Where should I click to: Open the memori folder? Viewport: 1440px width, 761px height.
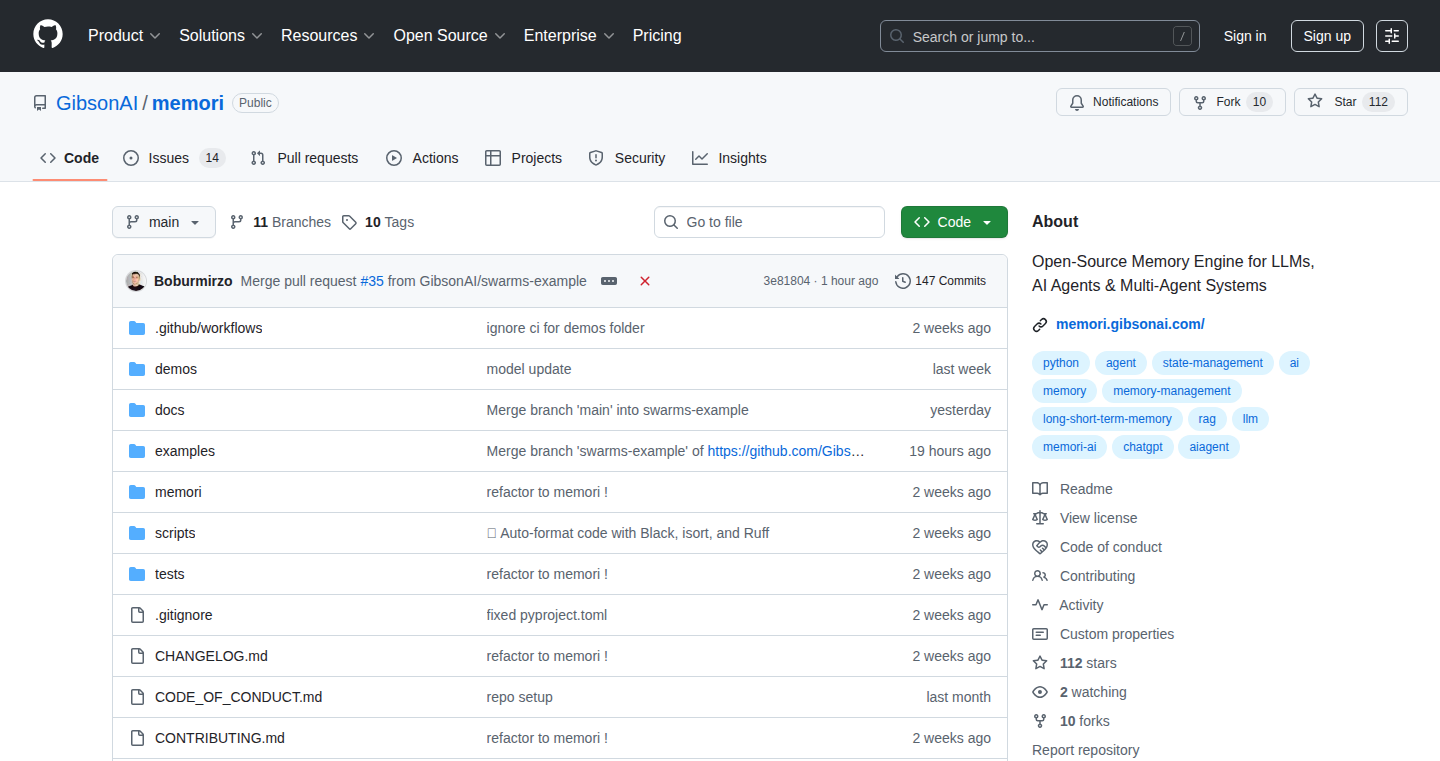tap(178, 492)
